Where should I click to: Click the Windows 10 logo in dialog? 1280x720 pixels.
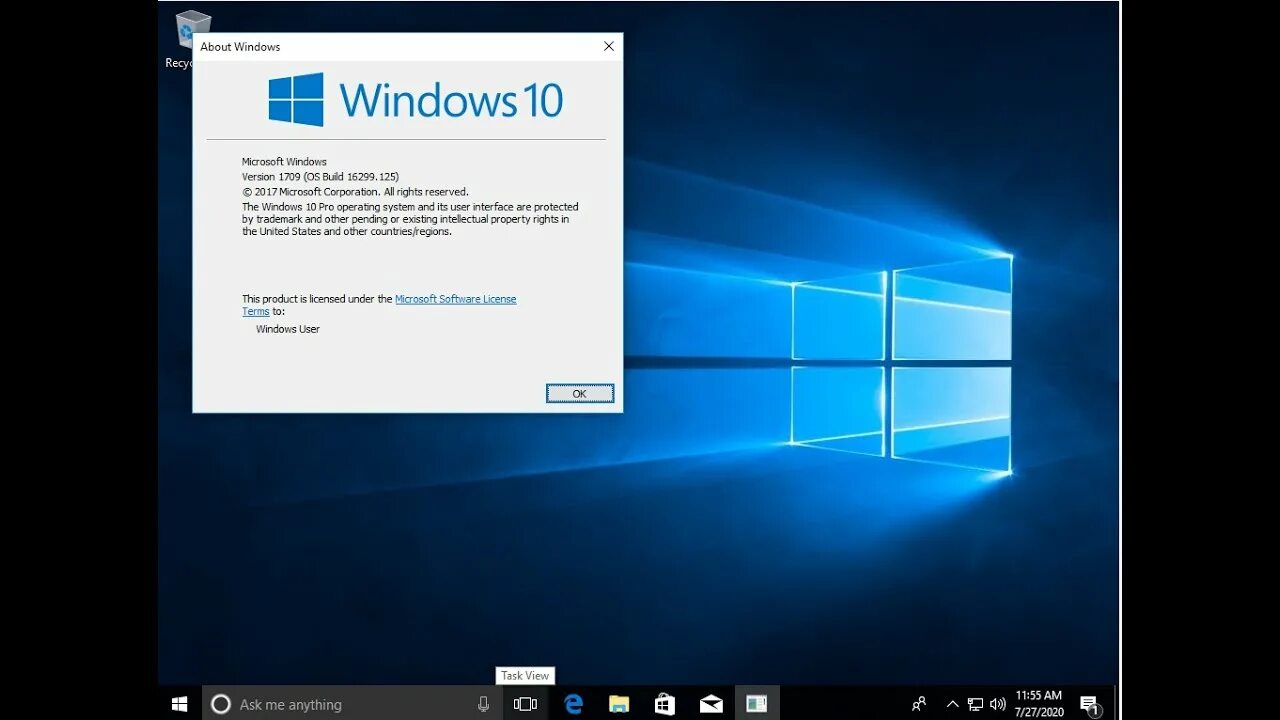(x=416, y=99)
